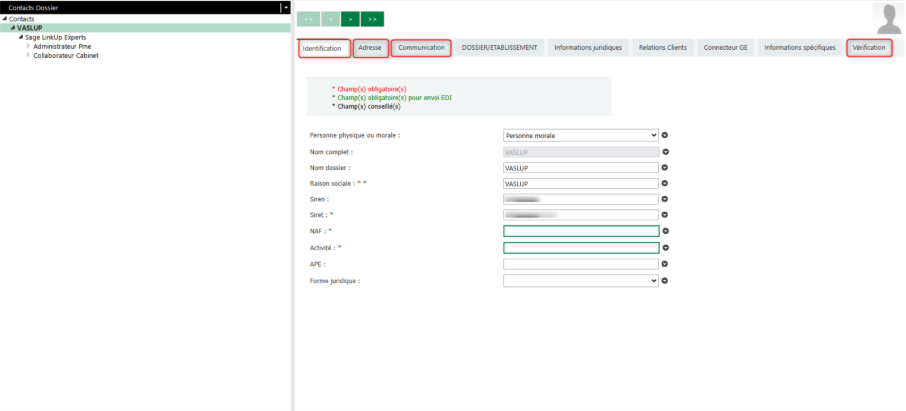Expand the Administrateur Pme tree node

click(x=28, y=46)
